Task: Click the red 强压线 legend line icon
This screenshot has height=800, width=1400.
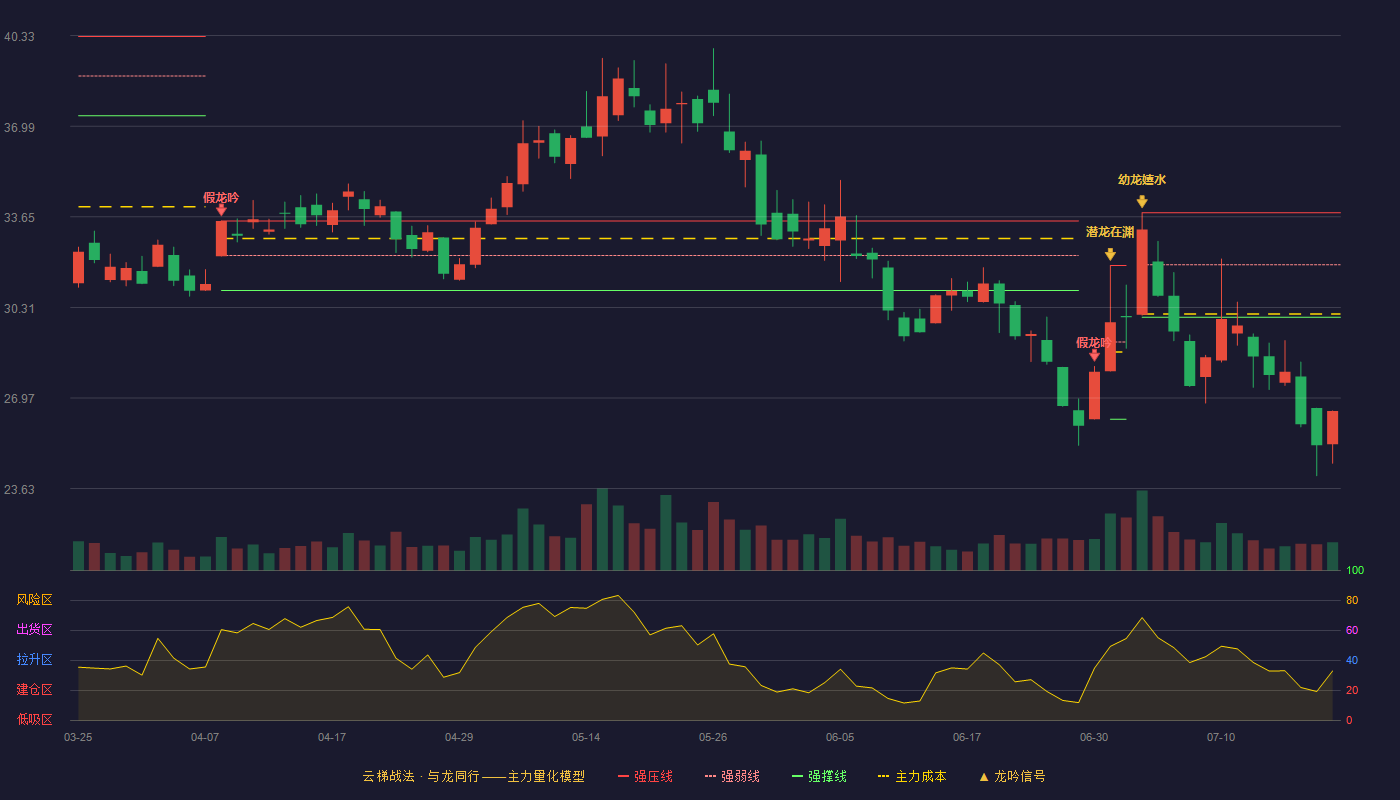Action: click(x=624, y=776)
